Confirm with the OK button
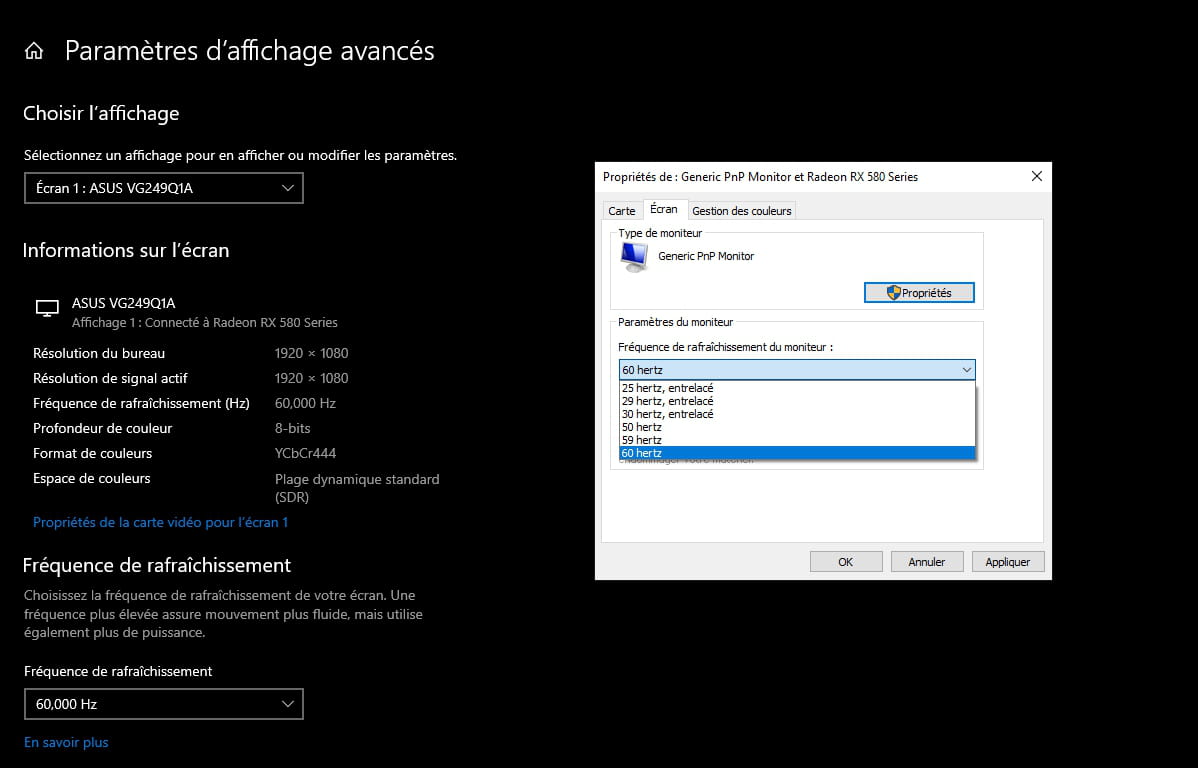 click(846, 562)
